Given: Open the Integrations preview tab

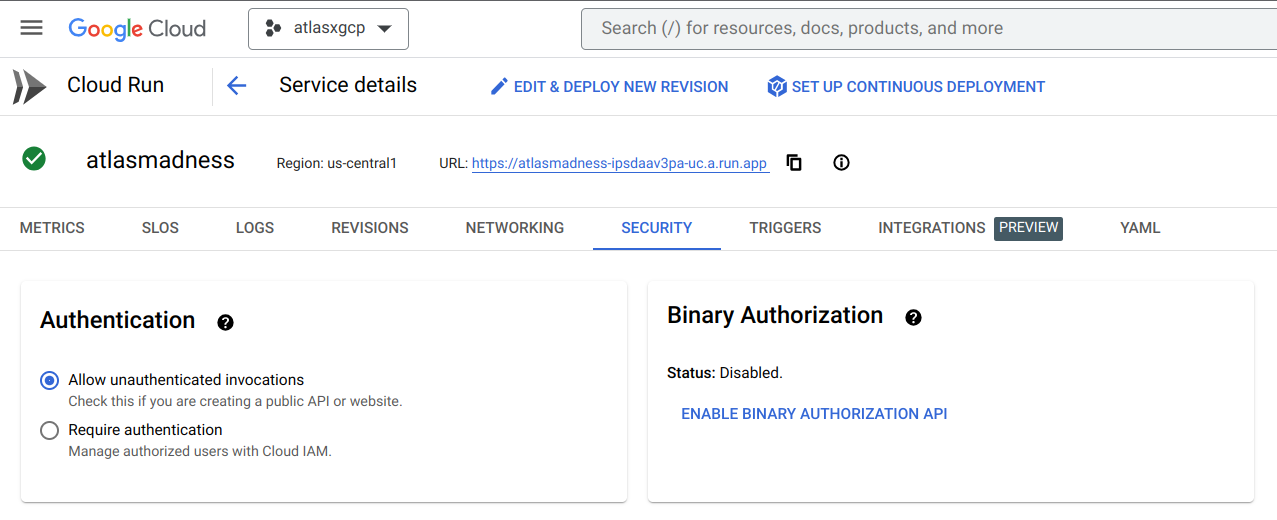Looking at the screenshot, I should 970,228.
